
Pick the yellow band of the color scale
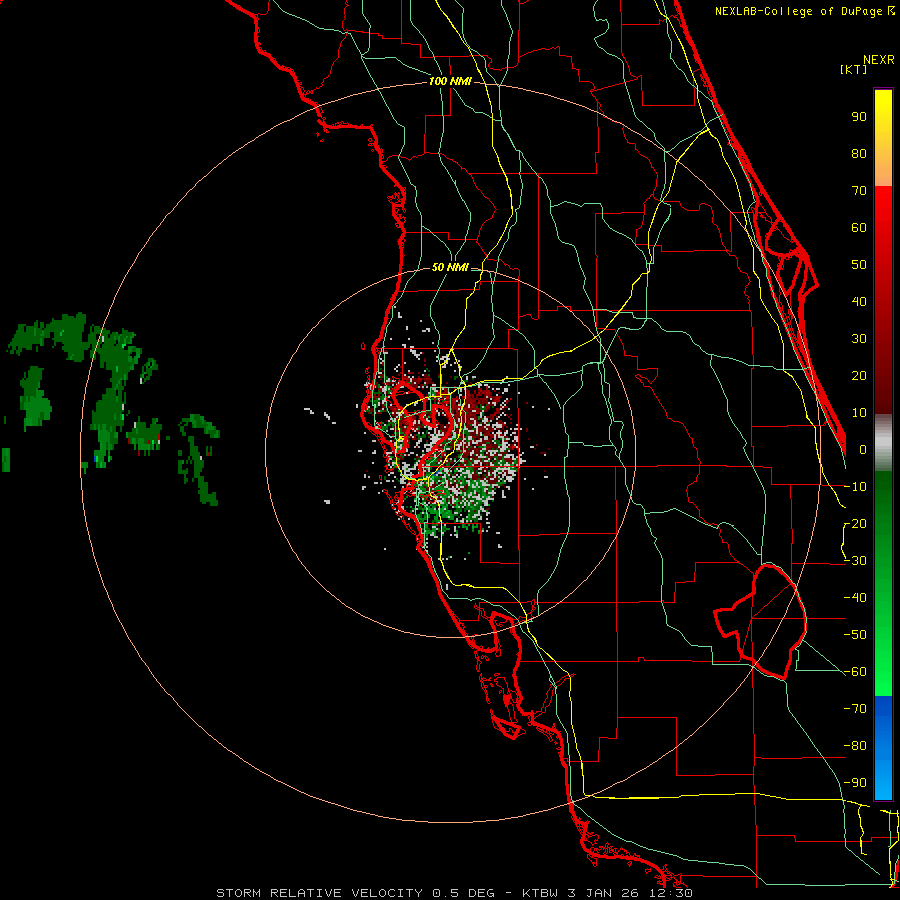883,138
